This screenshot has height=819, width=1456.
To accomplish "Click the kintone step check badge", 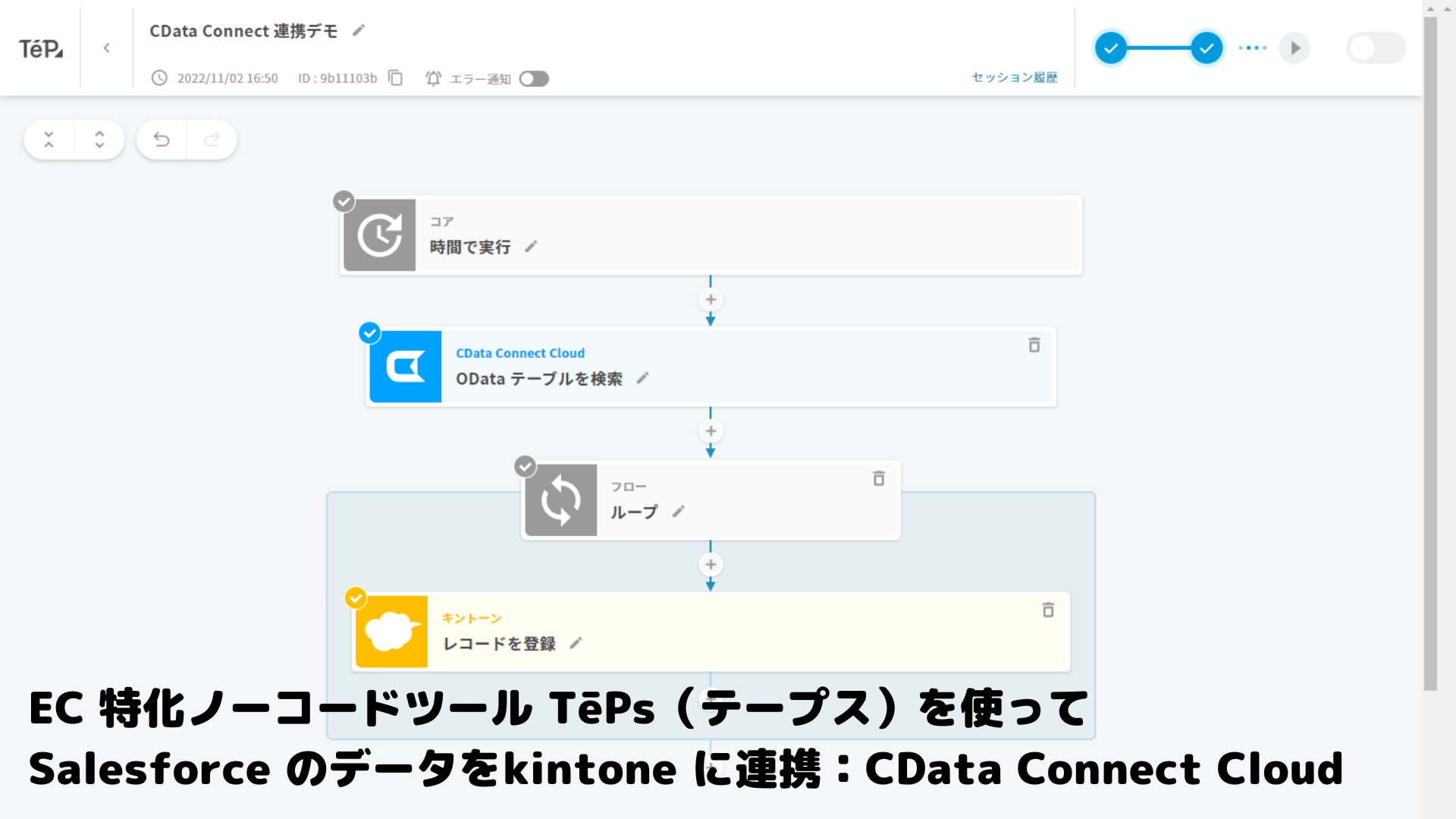I will tap(356, 598).
